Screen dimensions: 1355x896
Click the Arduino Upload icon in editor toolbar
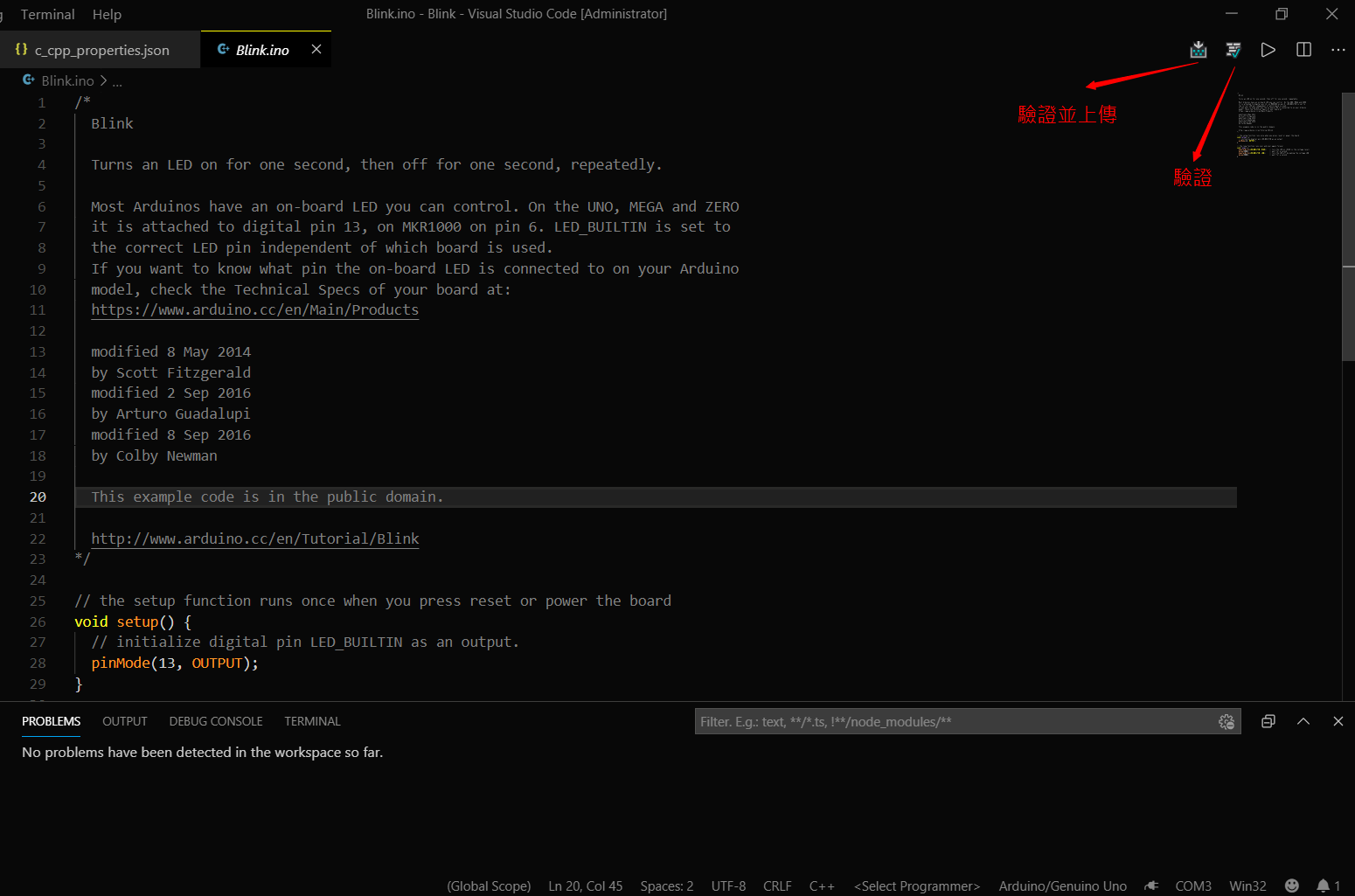click(x=1199, y=50)
